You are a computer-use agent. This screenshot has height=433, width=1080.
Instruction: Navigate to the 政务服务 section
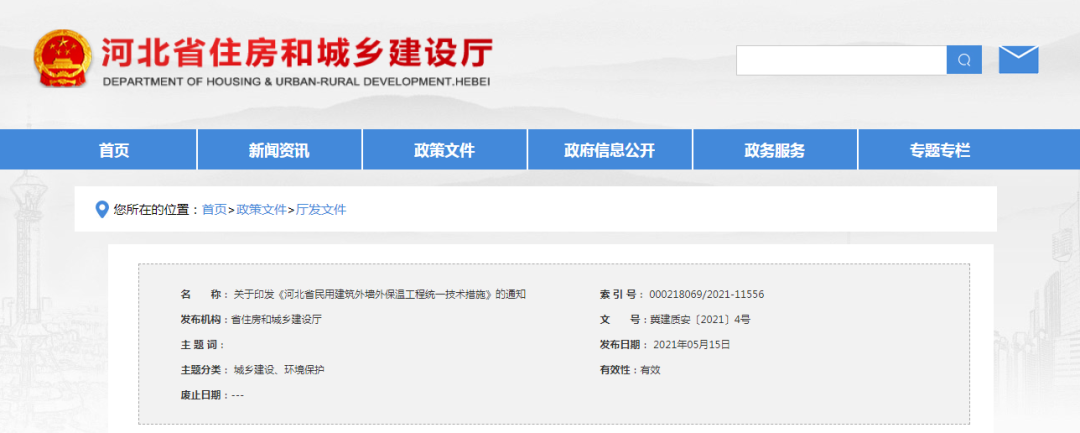pos(774,151)
